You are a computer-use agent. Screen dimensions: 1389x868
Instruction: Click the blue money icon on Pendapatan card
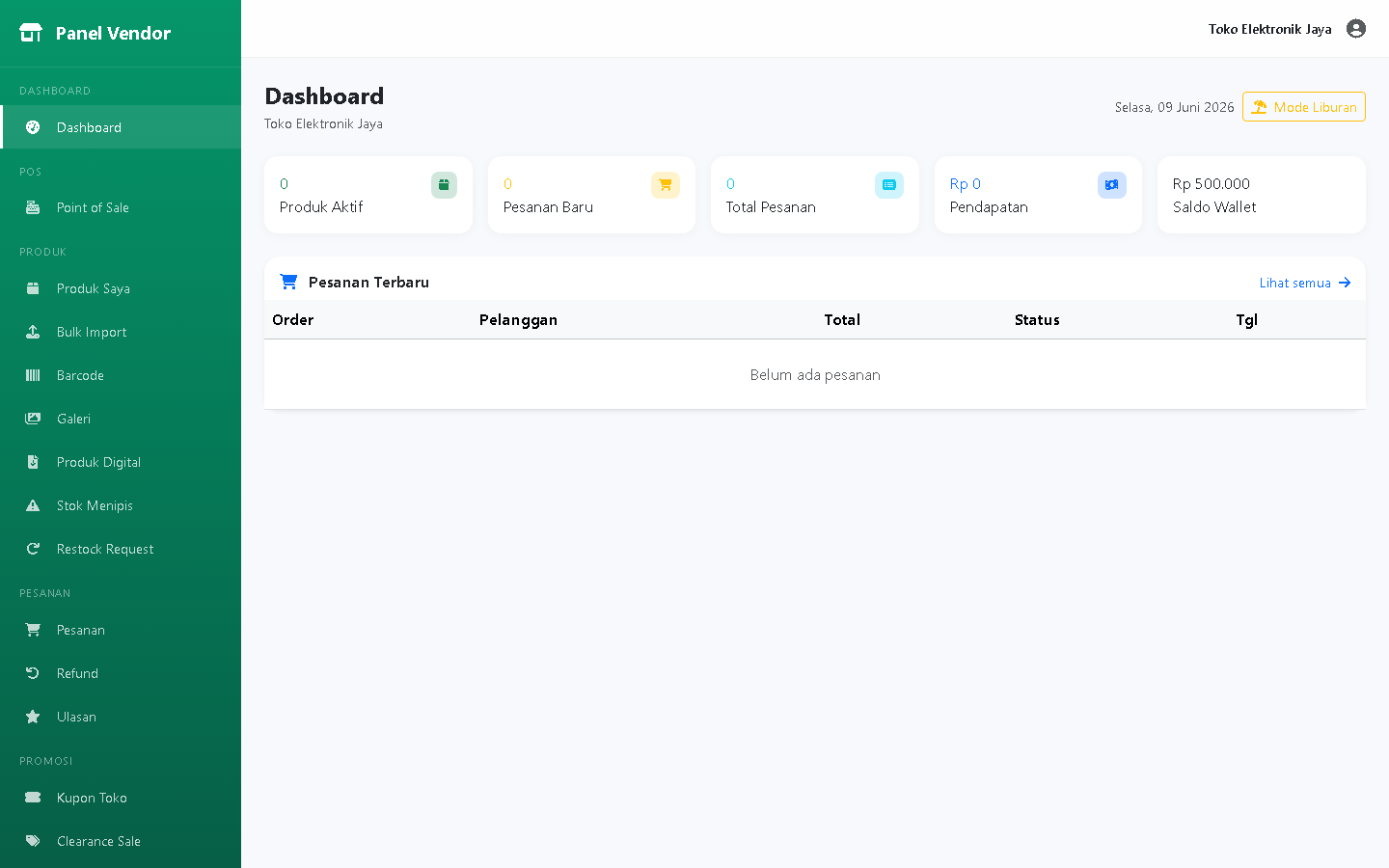tap(1112, 185)
